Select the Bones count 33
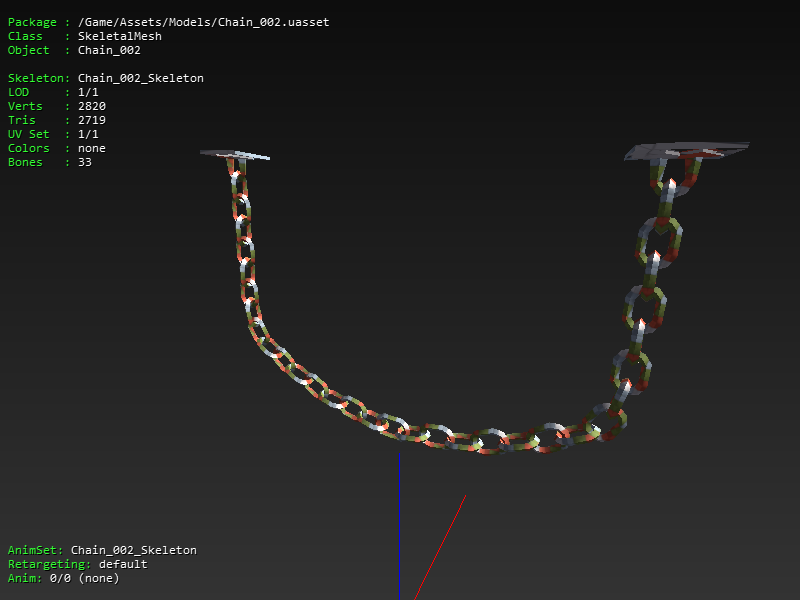Screen dimensions: 800x600 (x=85, y=162)
